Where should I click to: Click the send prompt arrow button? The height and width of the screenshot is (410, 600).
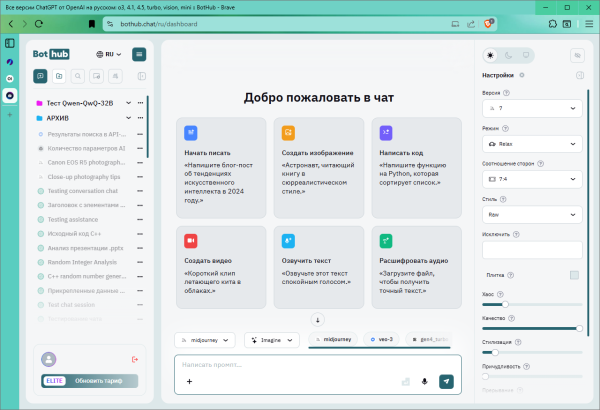[x=446, y=381]
